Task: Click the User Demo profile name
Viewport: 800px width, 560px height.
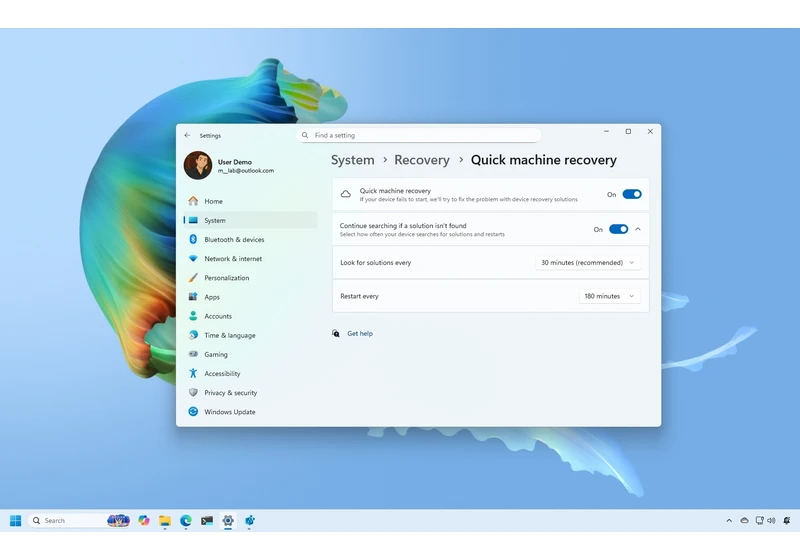Action: [235, 162]
